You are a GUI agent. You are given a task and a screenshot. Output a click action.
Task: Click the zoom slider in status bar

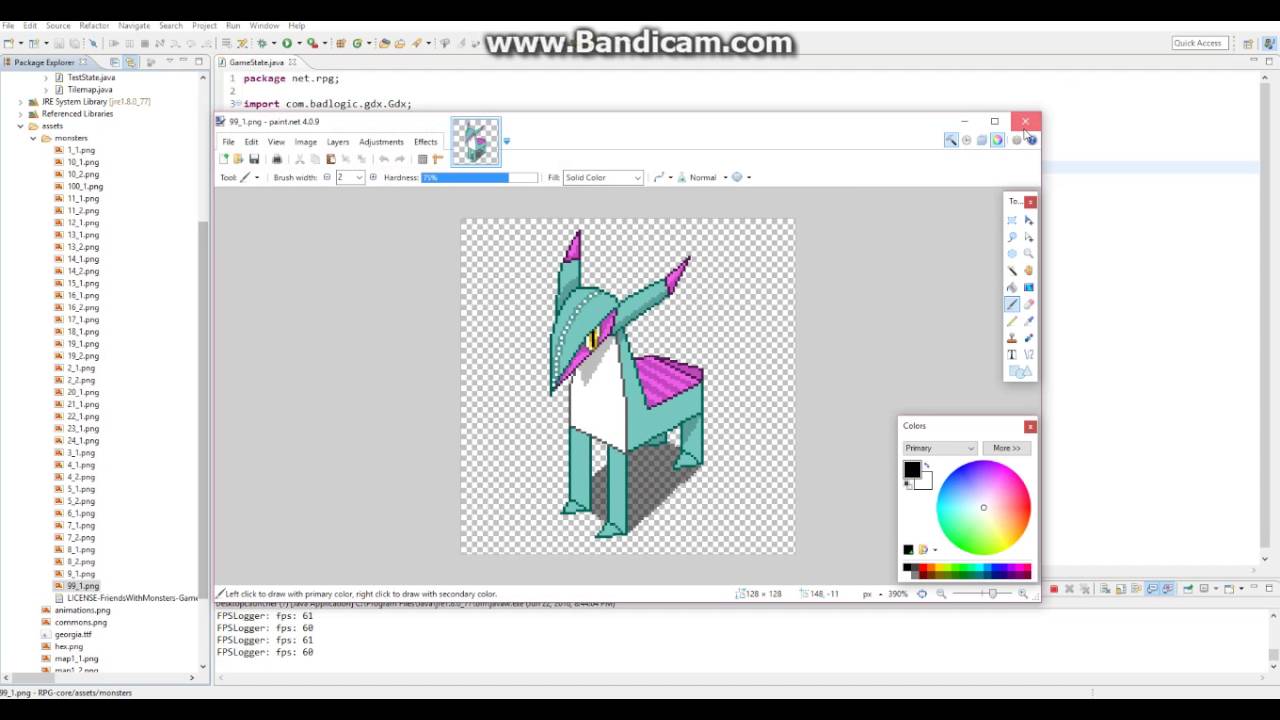click(992, 593)
